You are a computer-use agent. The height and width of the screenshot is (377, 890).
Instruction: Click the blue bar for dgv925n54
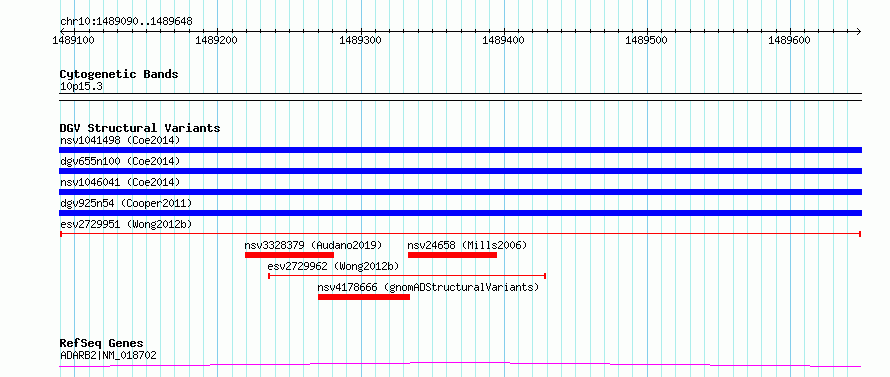click(x=460, y=213)
